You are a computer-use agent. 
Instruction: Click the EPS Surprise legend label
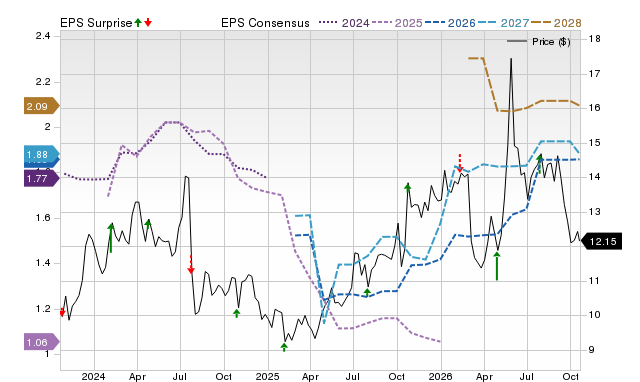(96, 23)
